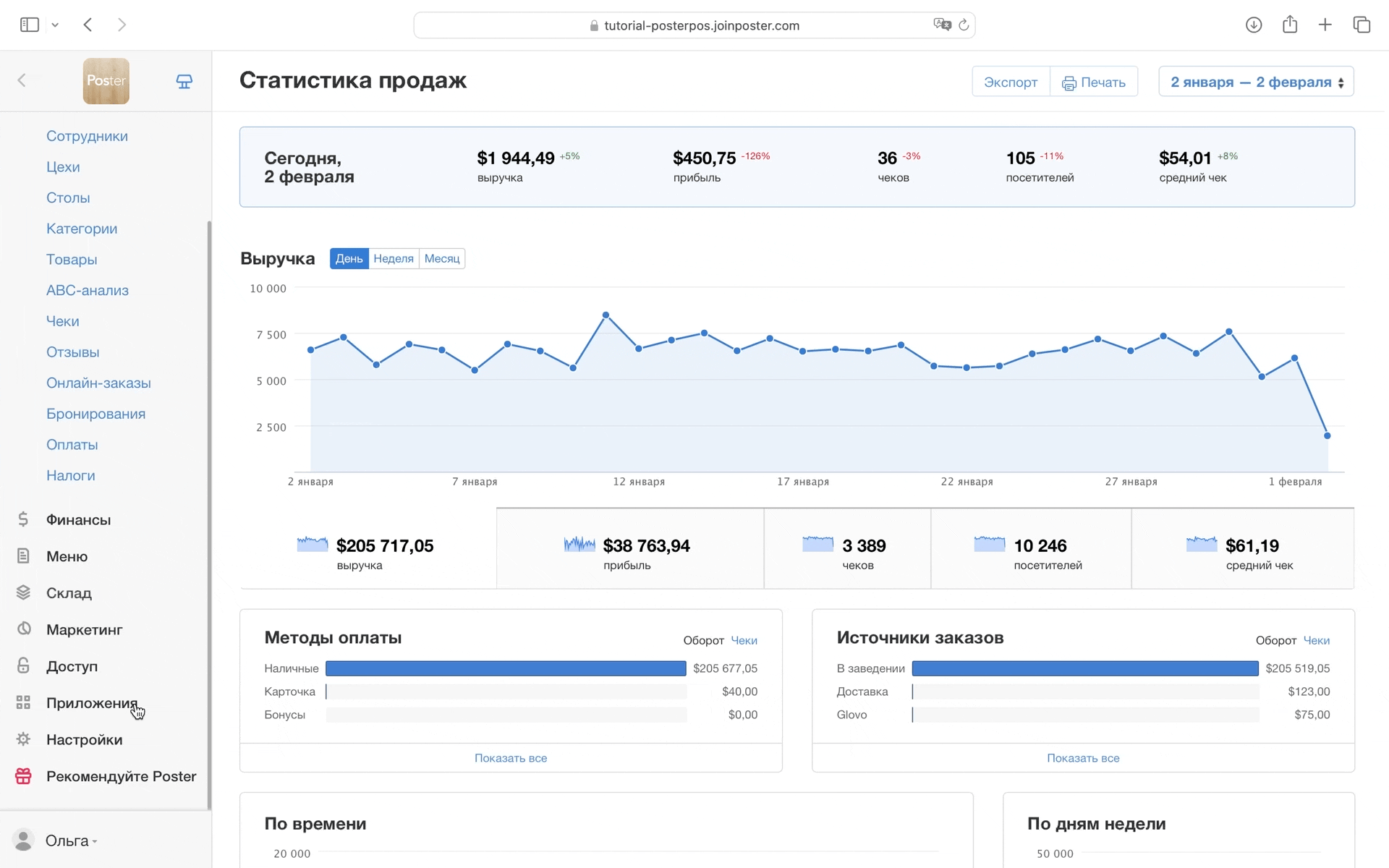
Task: Click Показать все under Источники заказов
Action: (1082, 758)
